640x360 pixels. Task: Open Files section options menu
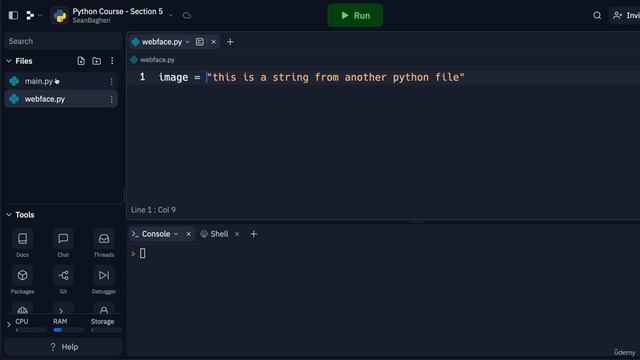112,61
